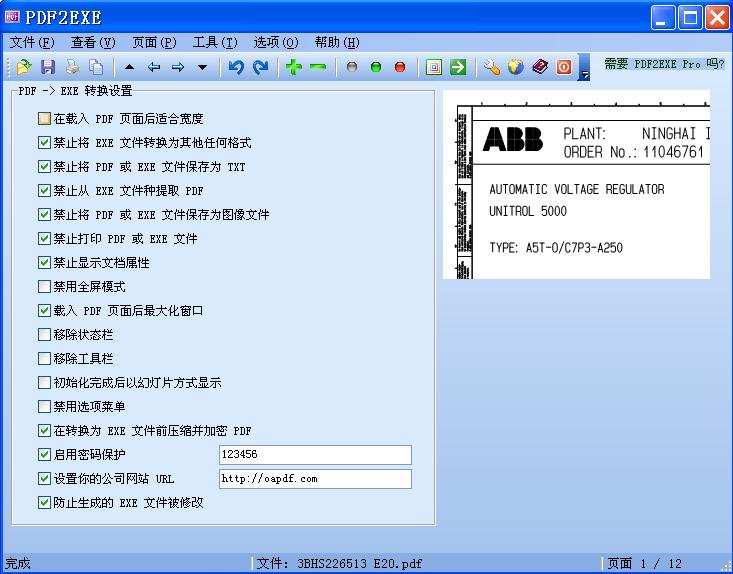The width and height of the screenshot is (733, 574).
Task: Click the password field containing 123456
Action: point(316,455)
